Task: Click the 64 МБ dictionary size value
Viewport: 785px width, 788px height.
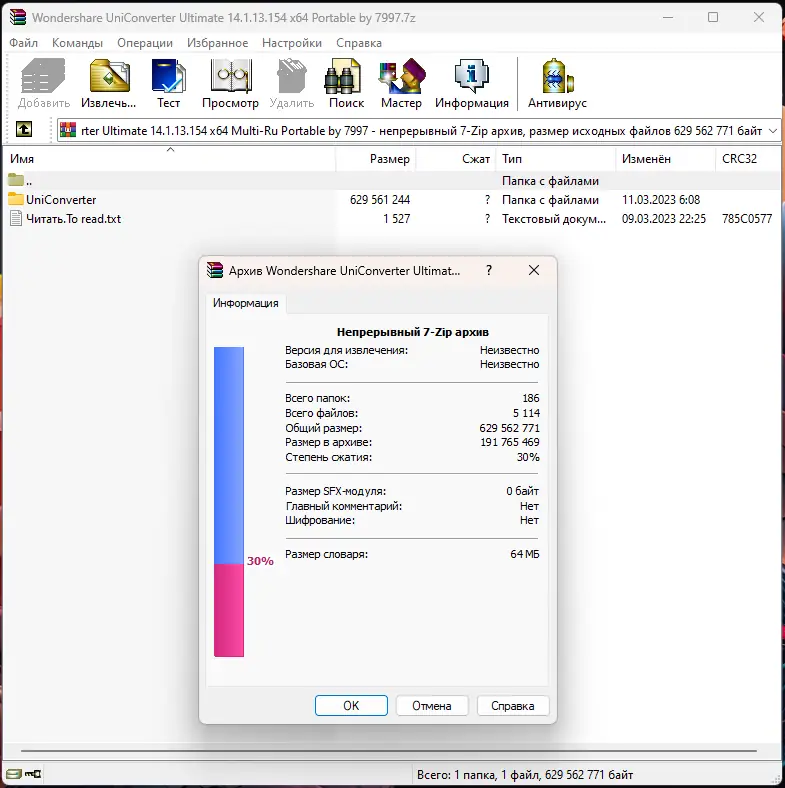Action: pyautogui.click(x=525, y=554)
